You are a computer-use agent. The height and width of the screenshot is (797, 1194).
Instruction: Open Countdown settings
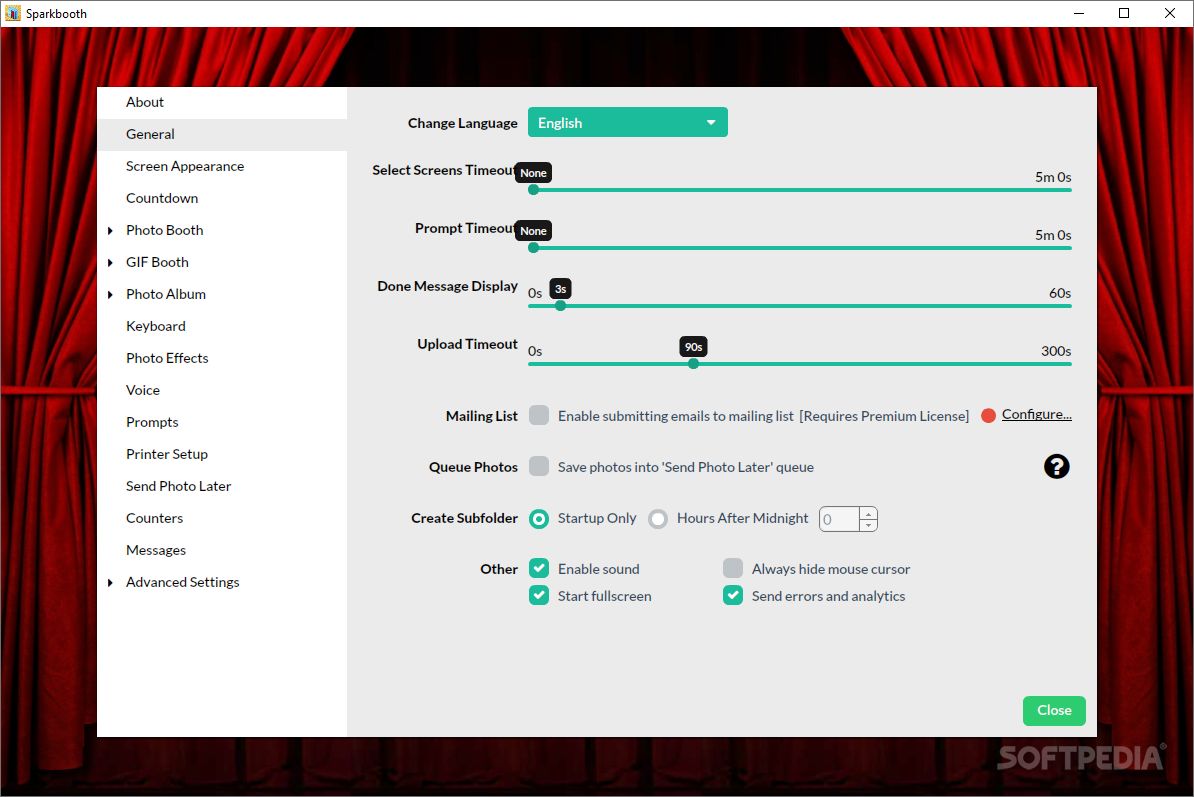[222, 198]
